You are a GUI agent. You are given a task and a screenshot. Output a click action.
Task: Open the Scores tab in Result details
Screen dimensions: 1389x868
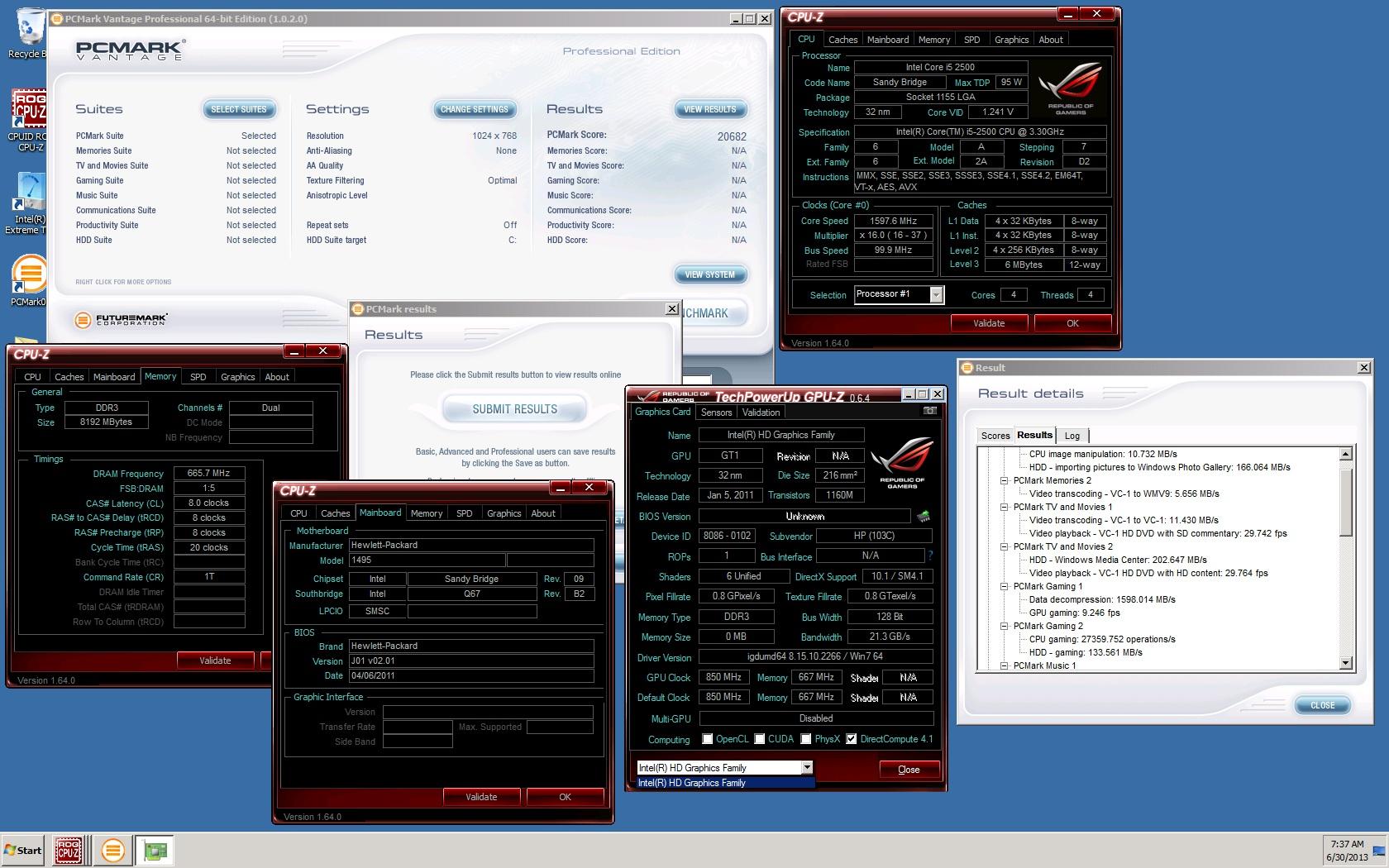click(995, 436)
